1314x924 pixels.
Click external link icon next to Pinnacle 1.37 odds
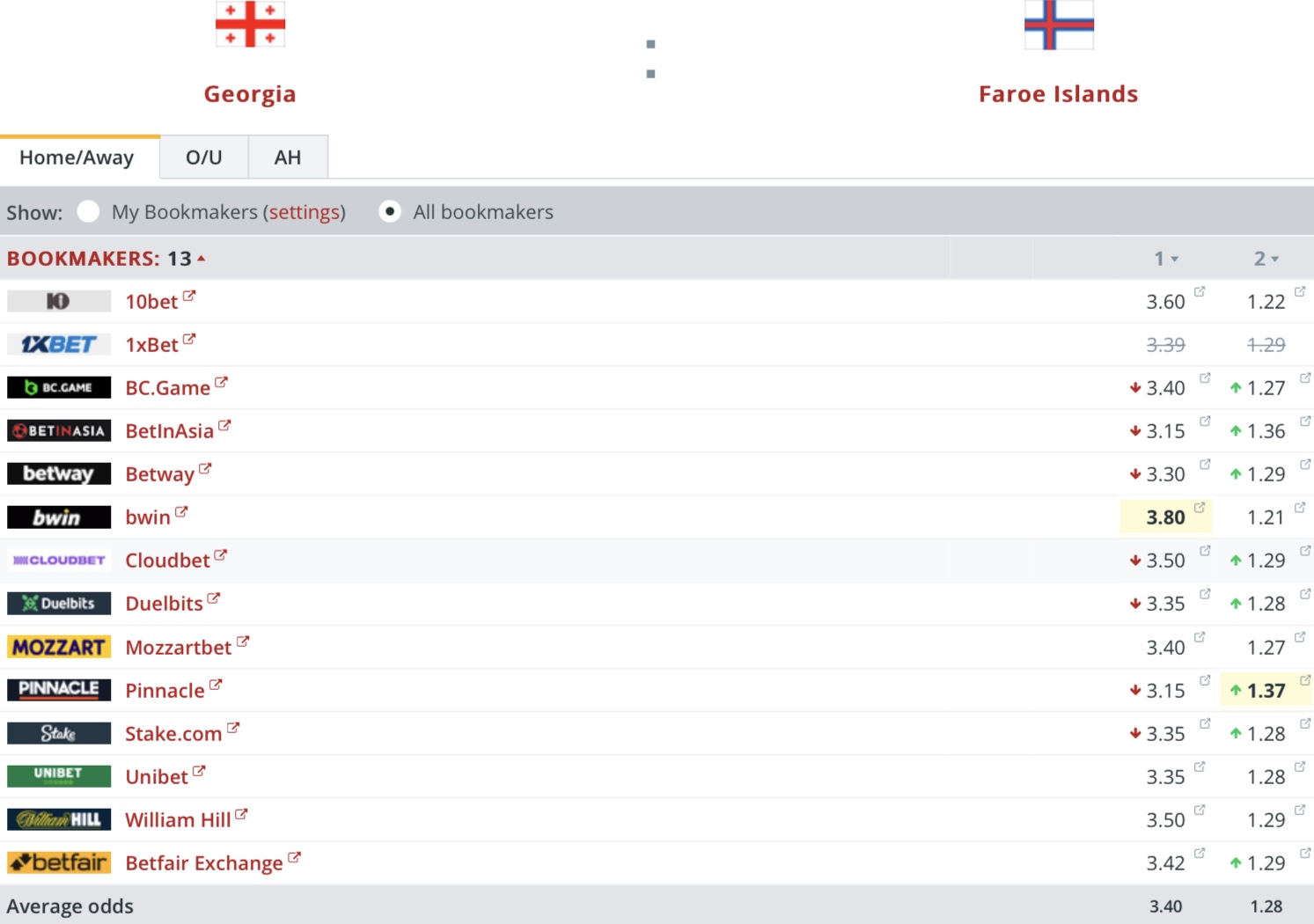1305,679
